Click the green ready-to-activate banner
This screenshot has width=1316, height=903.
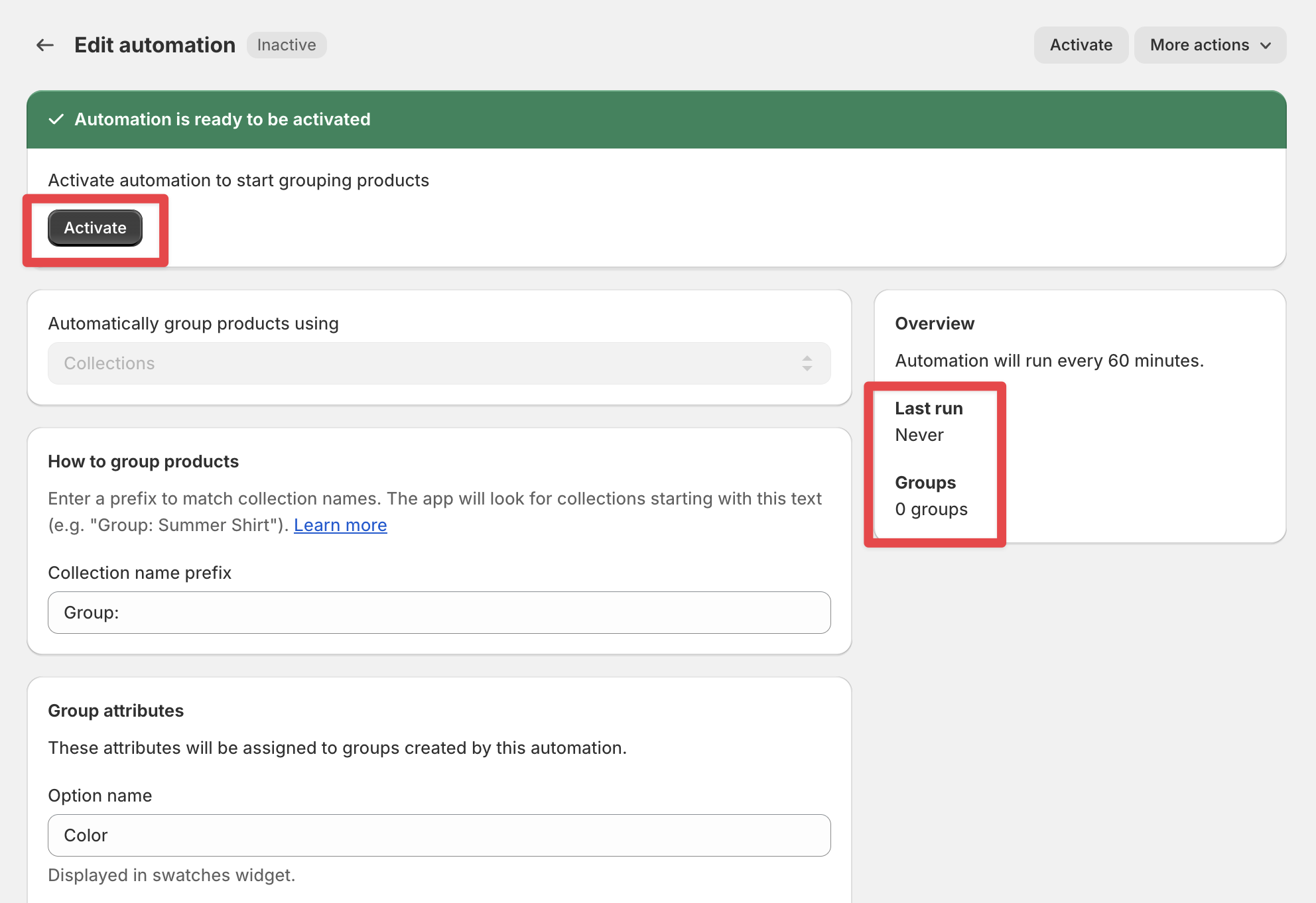pos(655,119)
